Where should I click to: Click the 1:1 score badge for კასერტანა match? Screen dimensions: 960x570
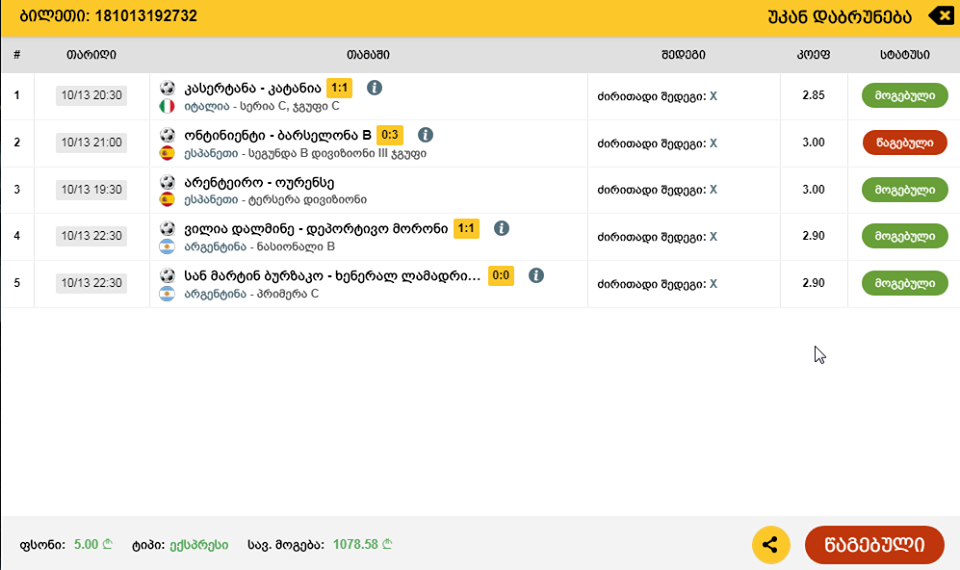click(339, 88)
